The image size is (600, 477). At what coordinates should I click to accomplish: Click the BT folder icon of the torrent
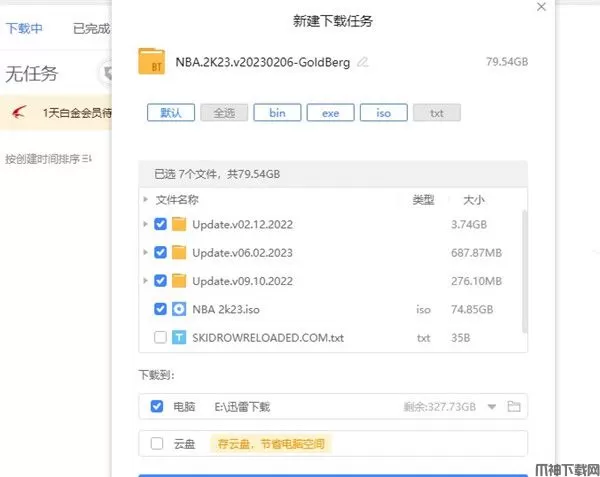(152, 61)
